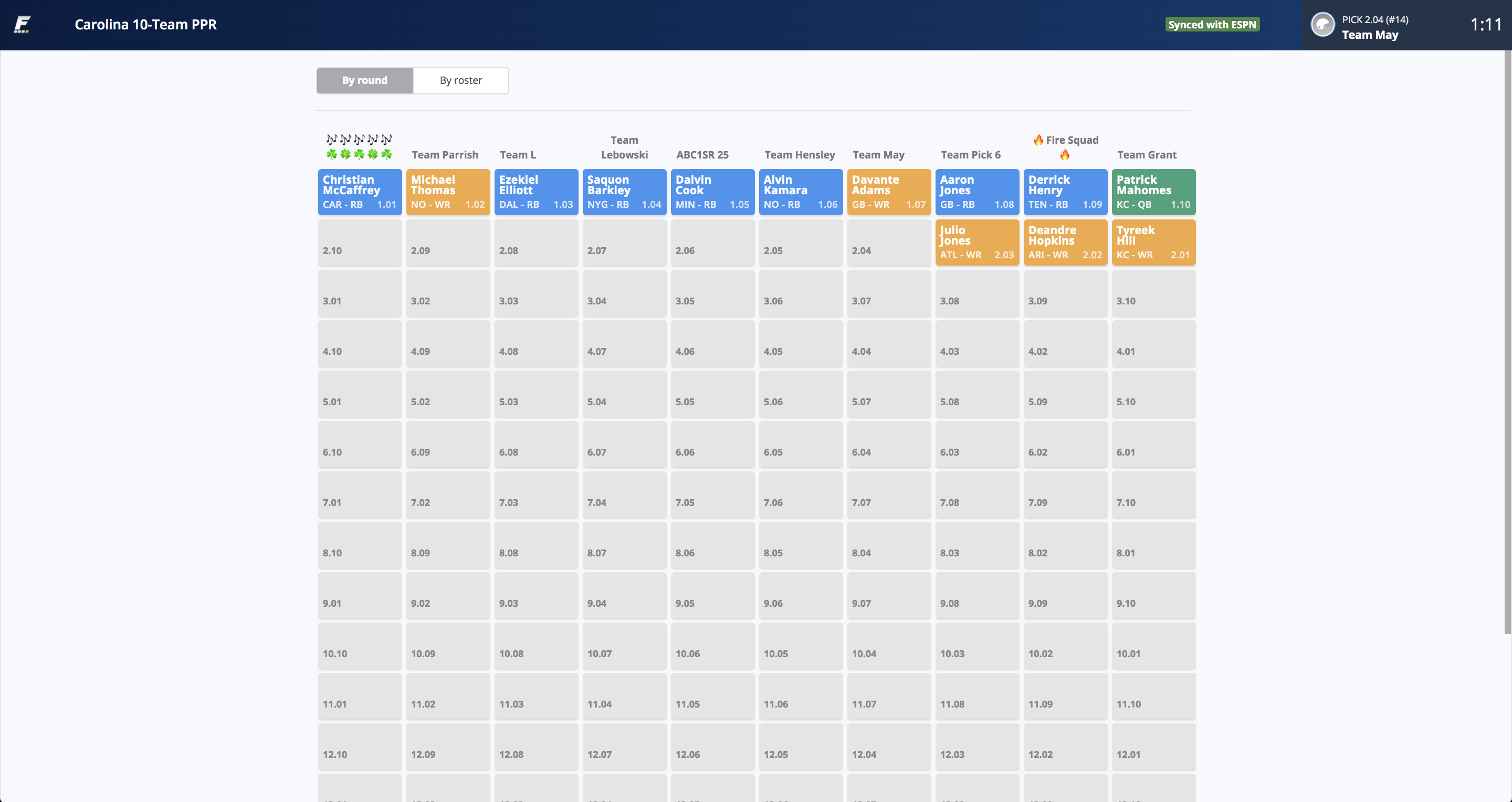Select the empty 9.10 pick slot

click(1153, 596)
